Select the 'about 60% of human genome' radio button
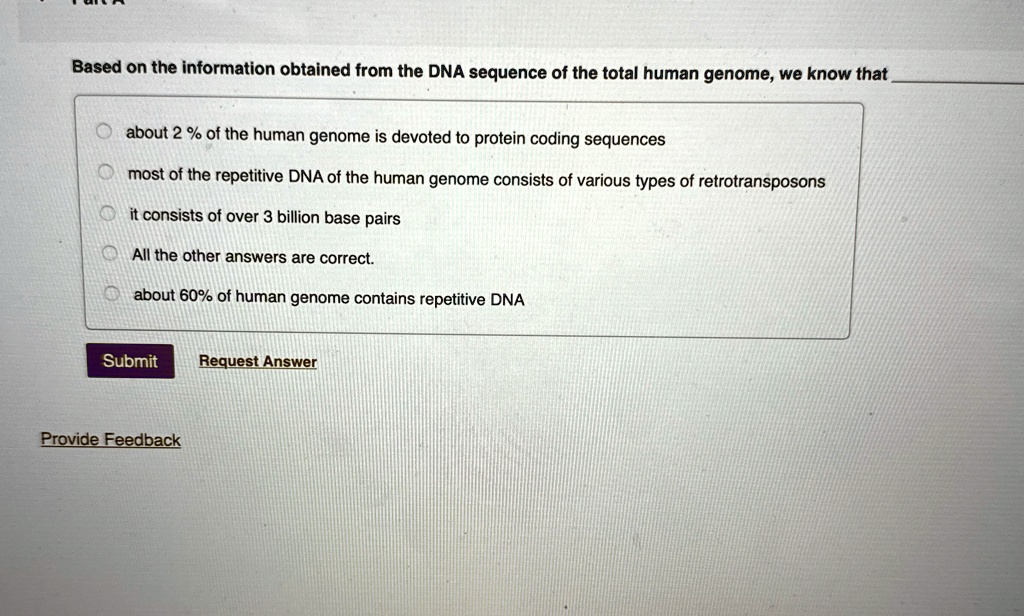The width and height of the screenshot is (1024, 616). point(112,293)
